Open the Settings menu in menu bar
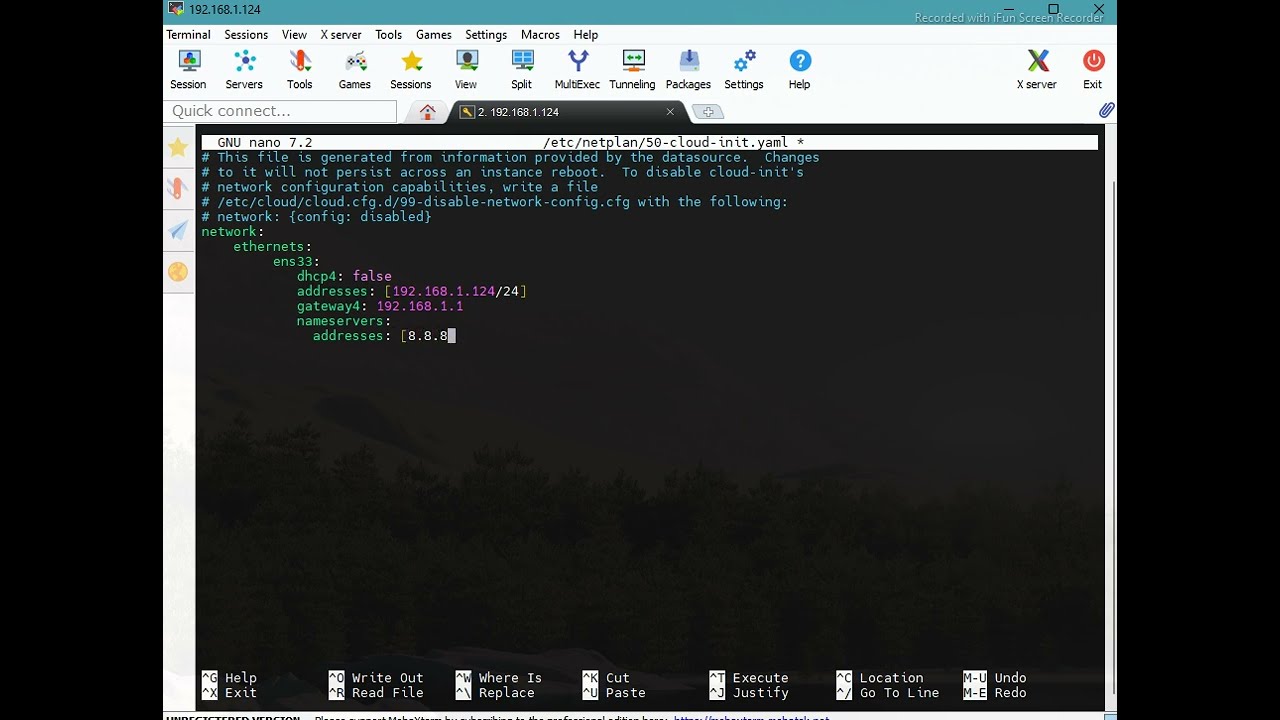1280x720 pixels. point(486,35)
